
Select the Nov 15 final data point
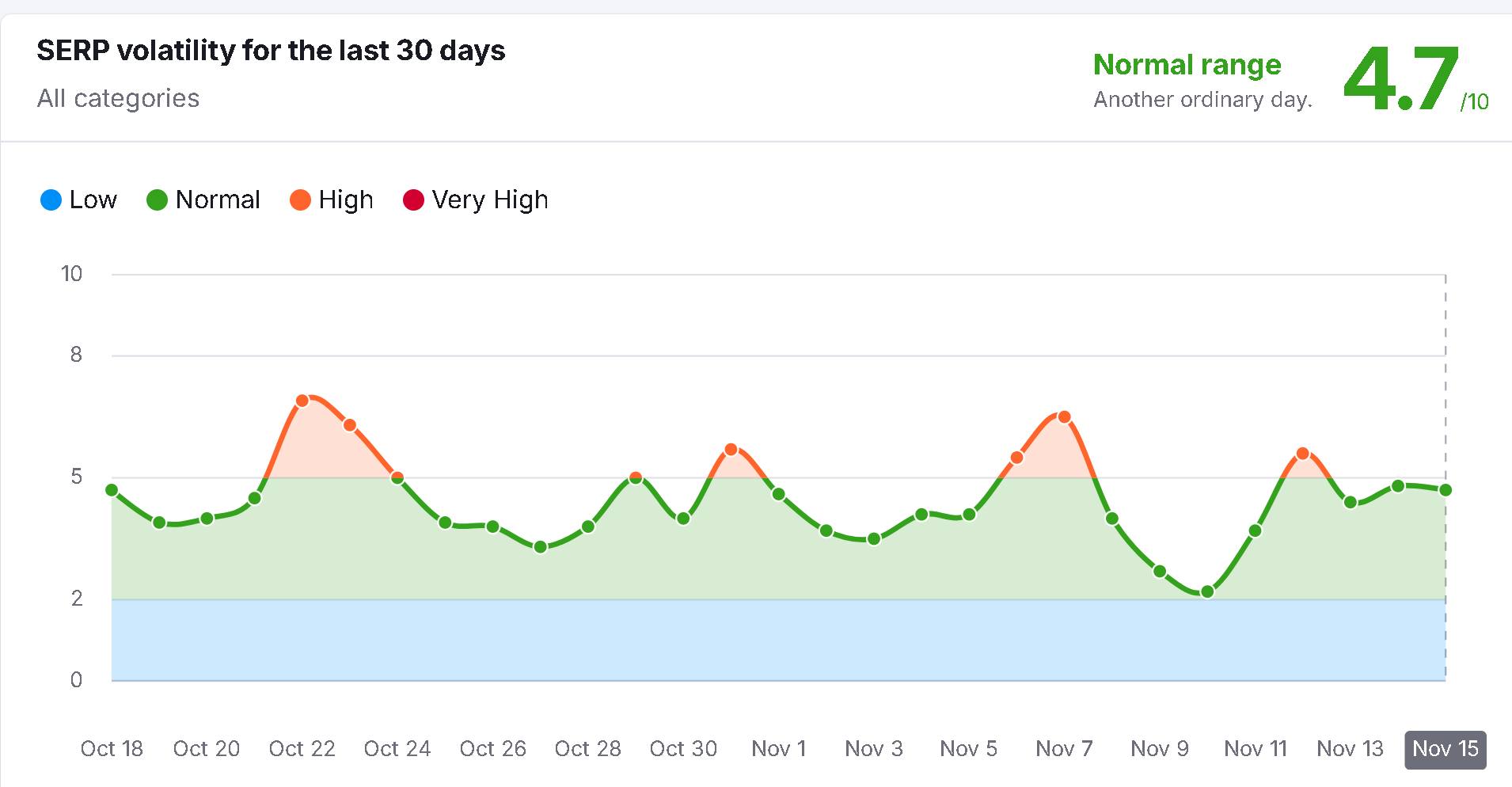[x=1446, y=490]
